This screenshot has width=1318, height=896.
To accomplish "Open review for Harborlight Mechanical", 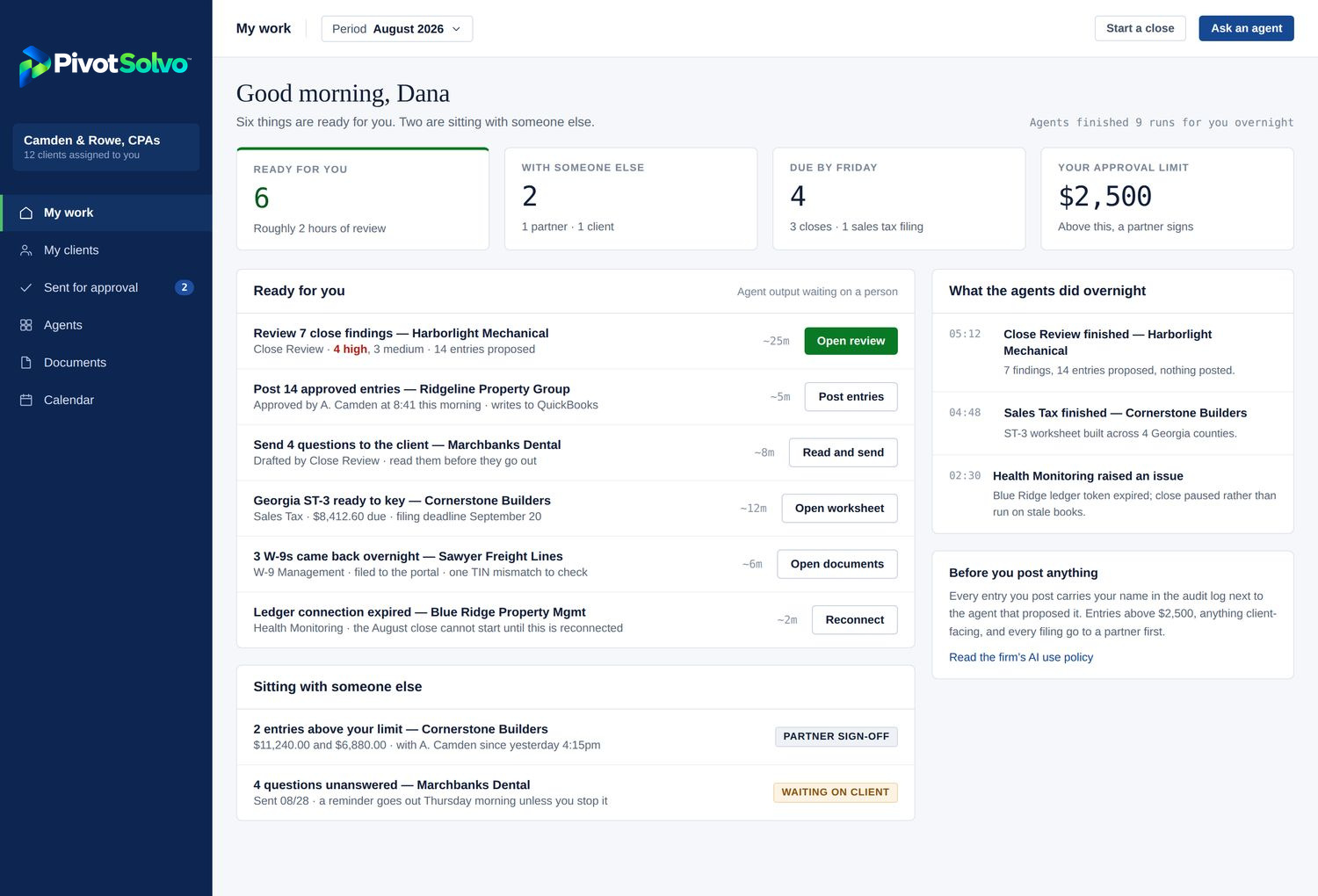I will (x=851, y=341).
